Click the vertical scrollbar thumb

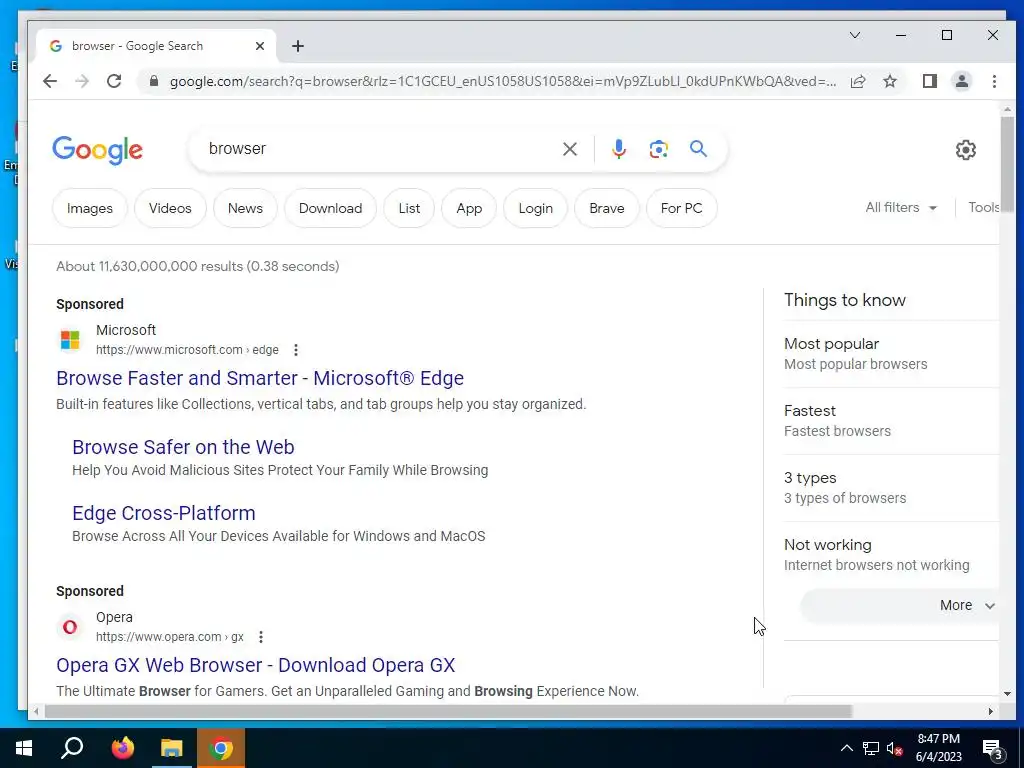pyautogui.click(x=1007, y=165)
